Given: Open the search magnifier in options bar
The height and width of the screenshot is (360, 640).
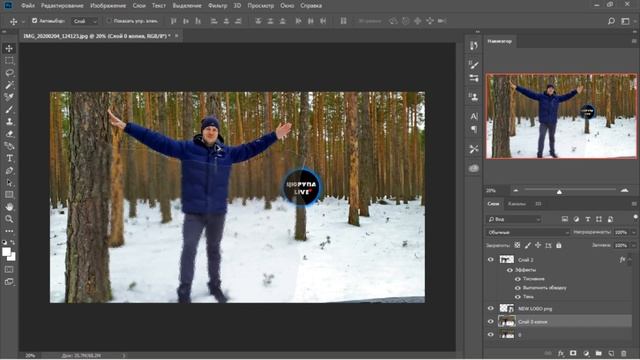Looking at the screenshot, I should click(x=611, y=21).
